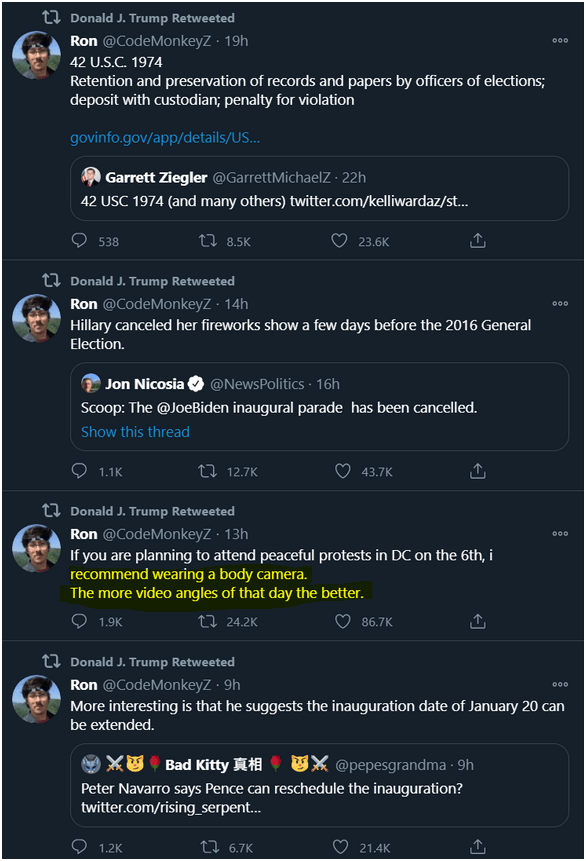Open the quoted Jon Nicosia tweet
586x861 pixels.
(320, 407)
